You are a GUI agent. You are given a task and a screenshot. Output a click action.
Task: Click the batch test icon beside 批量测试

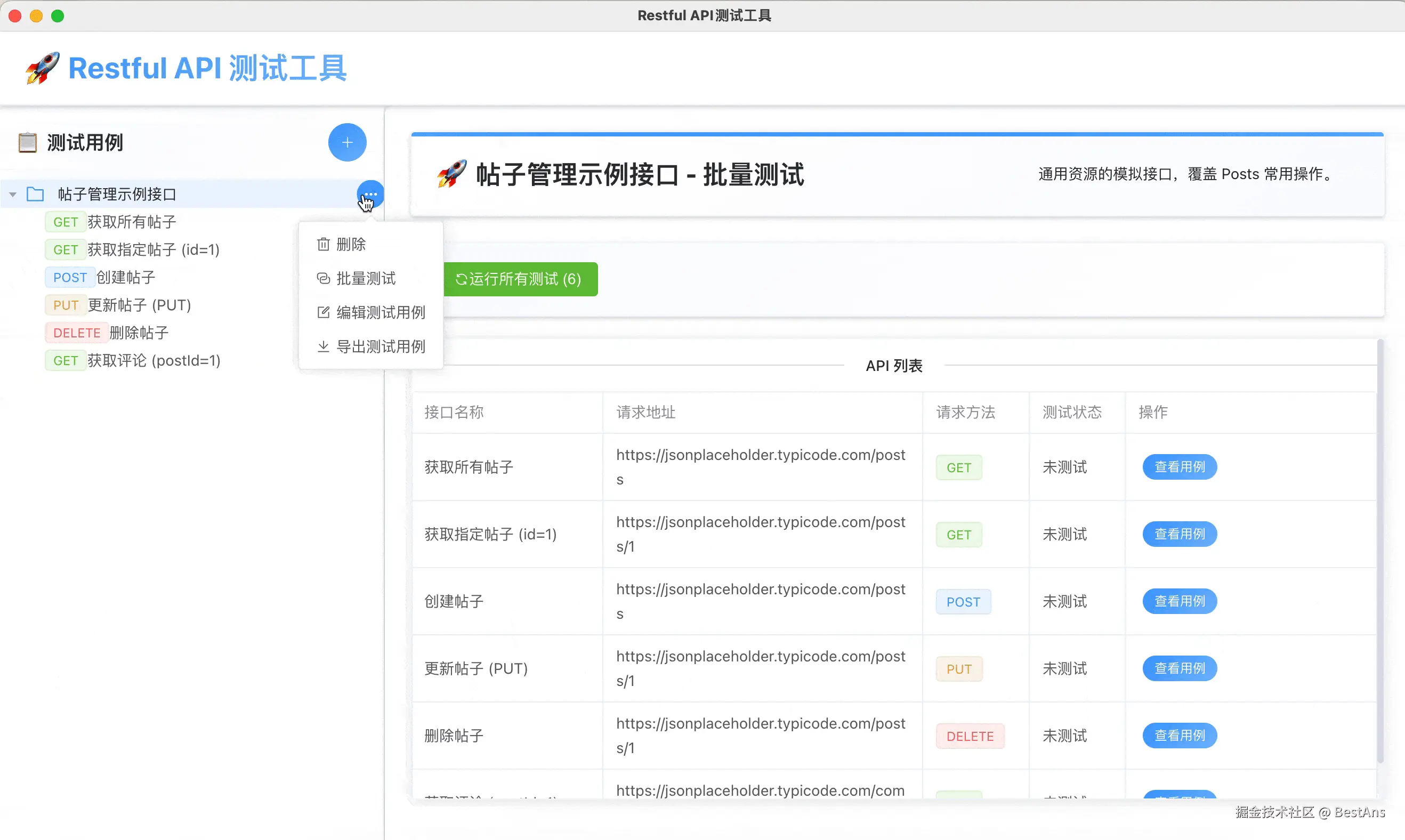click(323, 279)
